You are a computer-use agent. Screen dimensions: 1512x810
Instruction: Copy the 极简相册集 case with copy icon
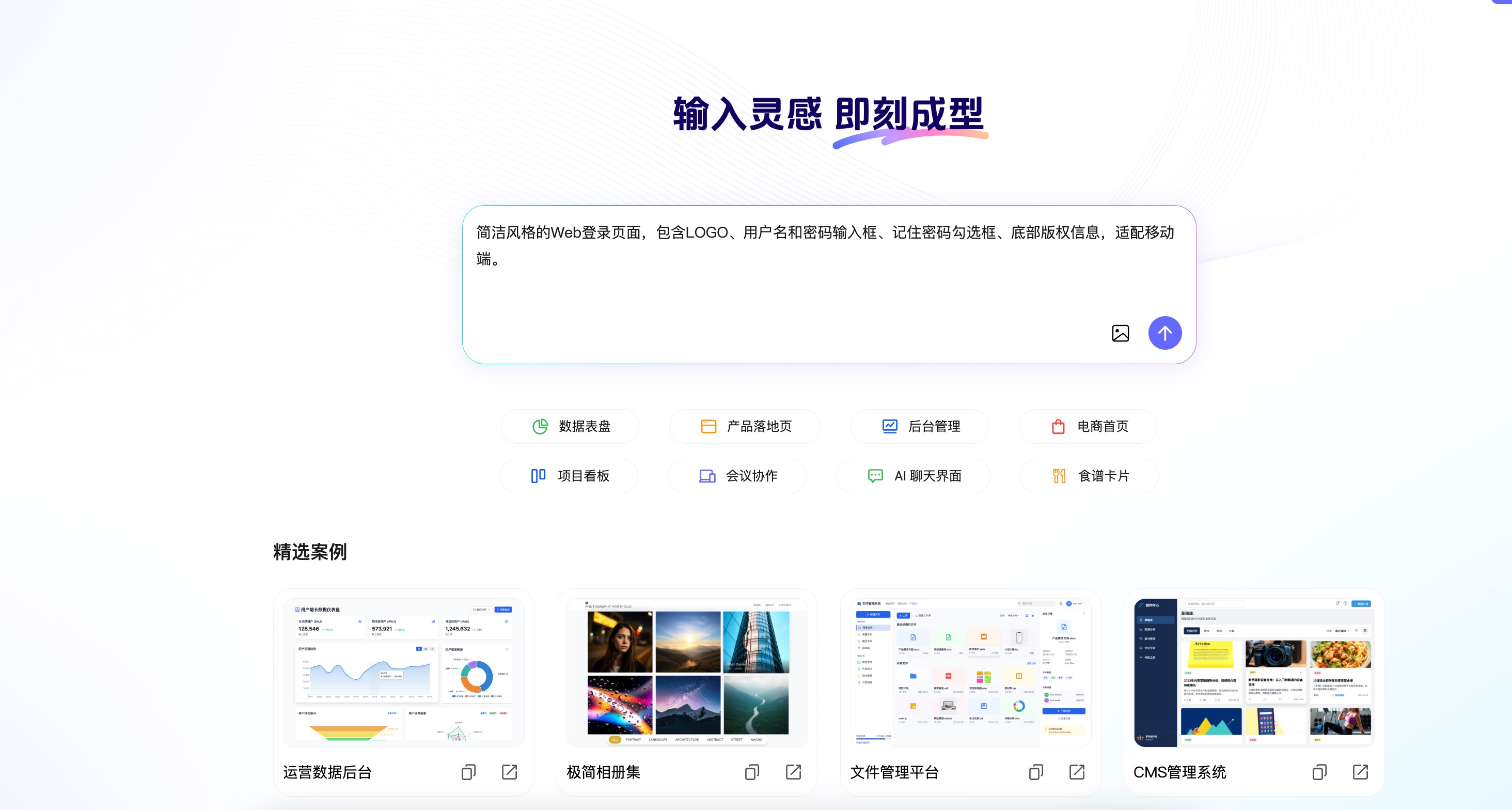752,772
